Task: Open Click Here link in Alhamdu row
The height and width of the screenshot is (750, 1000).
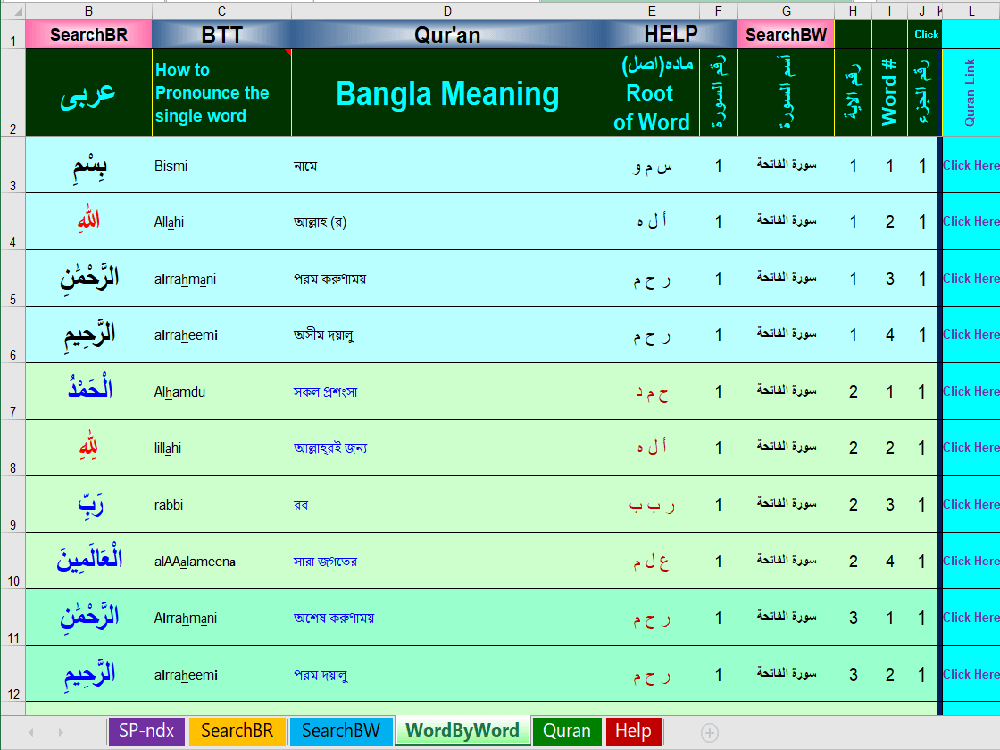Action: [971, 391]
